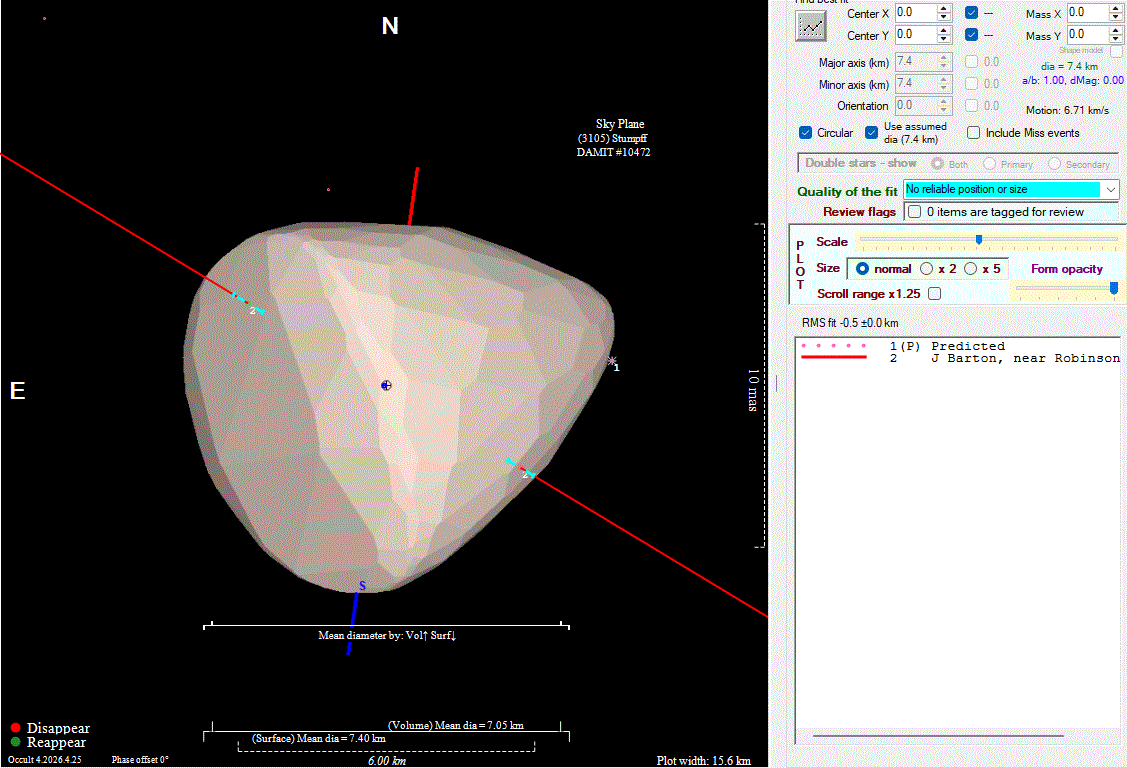Click the 6.00 km scale bar label

click(x=387, y=761)
